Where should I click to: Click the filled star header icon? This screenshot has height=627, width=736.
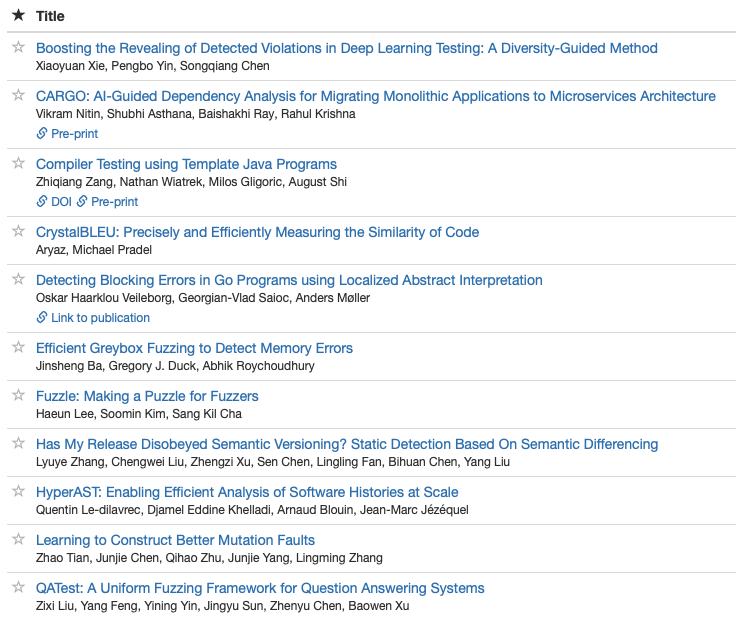pos(18,16)
